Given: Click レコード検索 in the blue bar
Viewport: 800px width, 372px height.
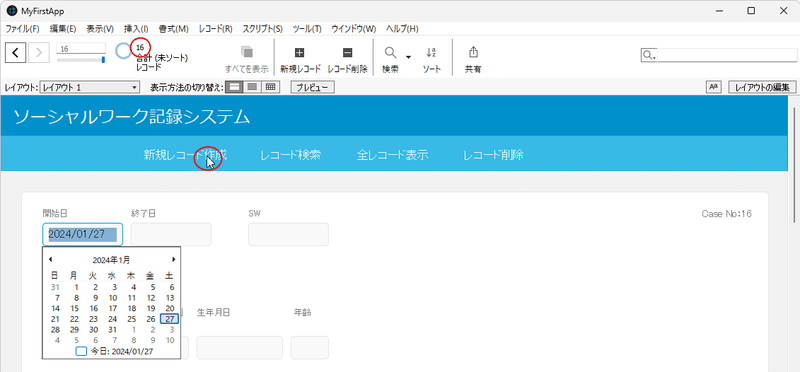Looking at the screenshot, I should tap(290, 155).
